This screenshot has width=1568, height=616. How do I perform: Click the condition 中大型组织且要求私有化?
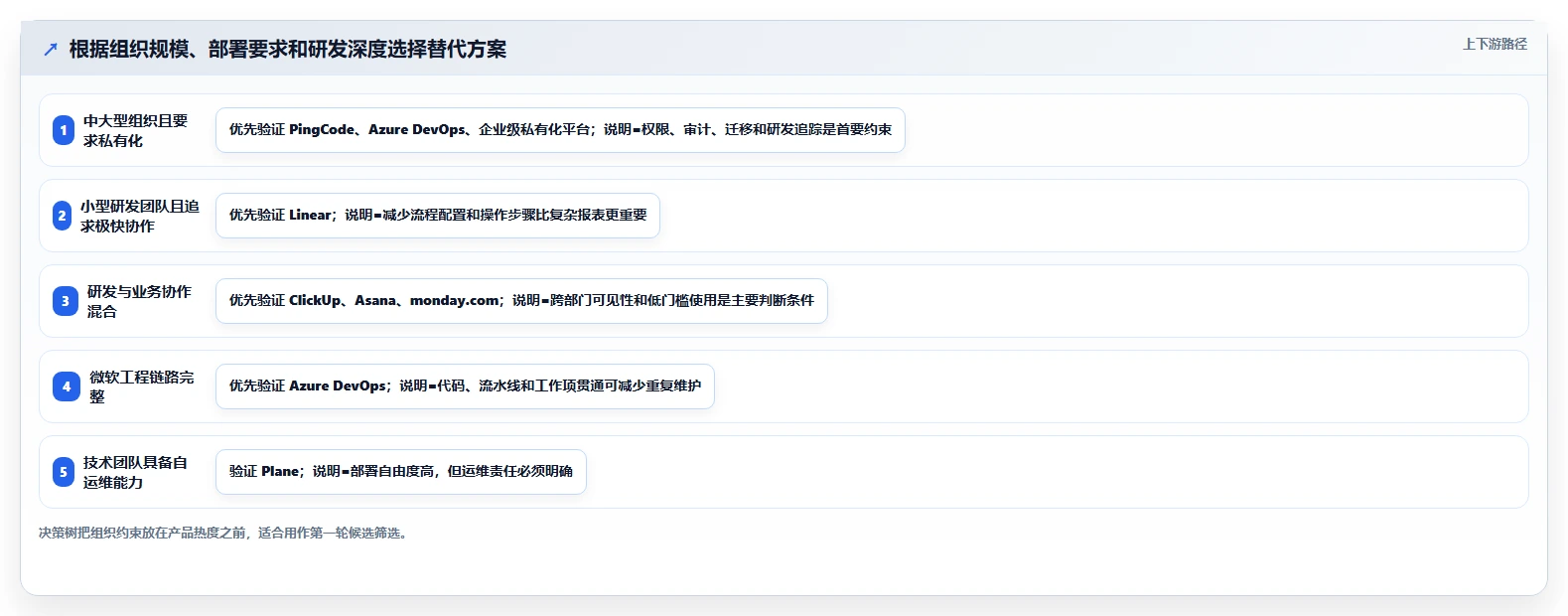(135, 130)
